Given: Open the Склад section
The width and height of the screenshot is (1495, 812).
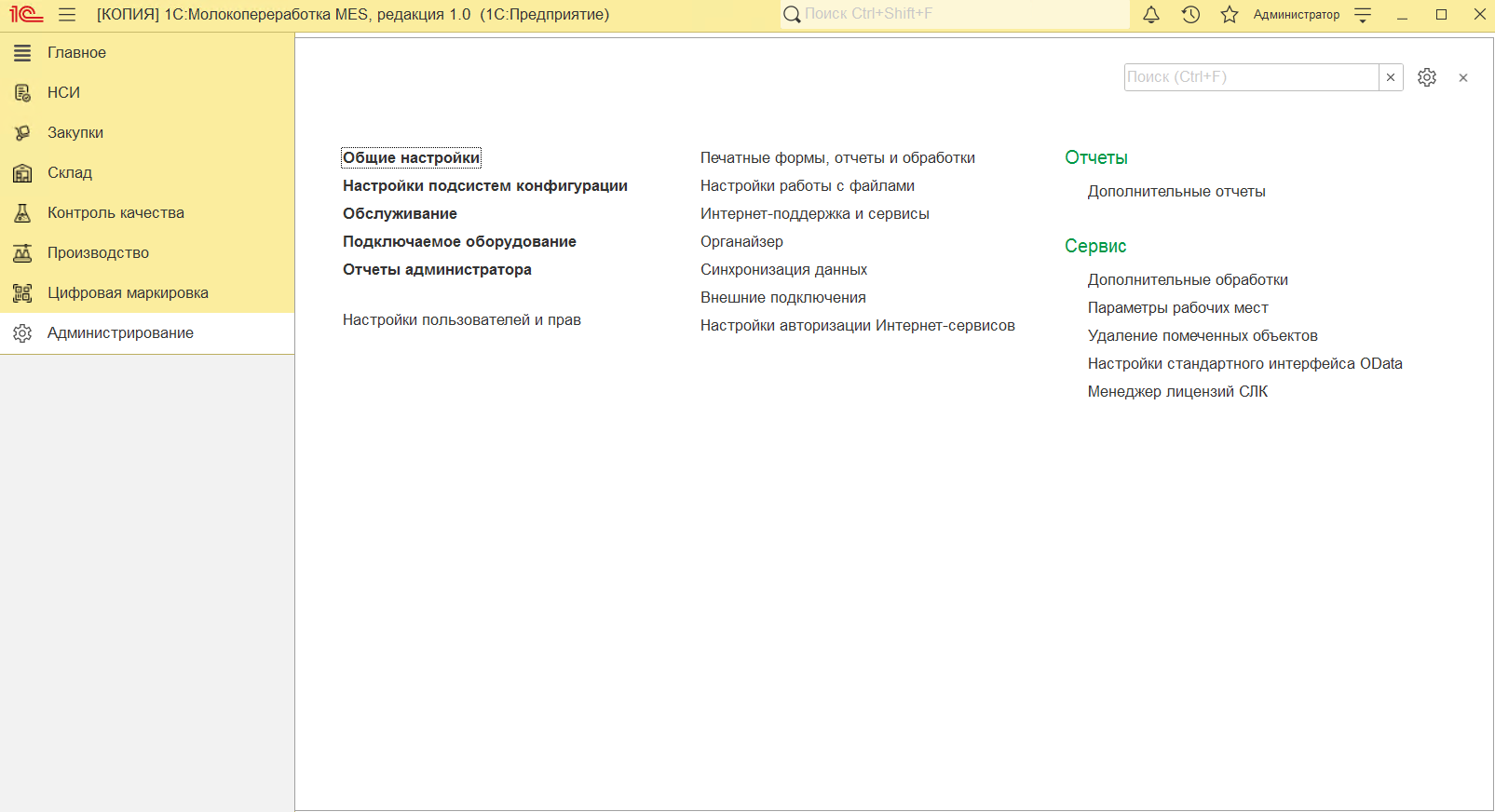Looking at the screenshot, I should pyautogui.click(x=147, y=173).
